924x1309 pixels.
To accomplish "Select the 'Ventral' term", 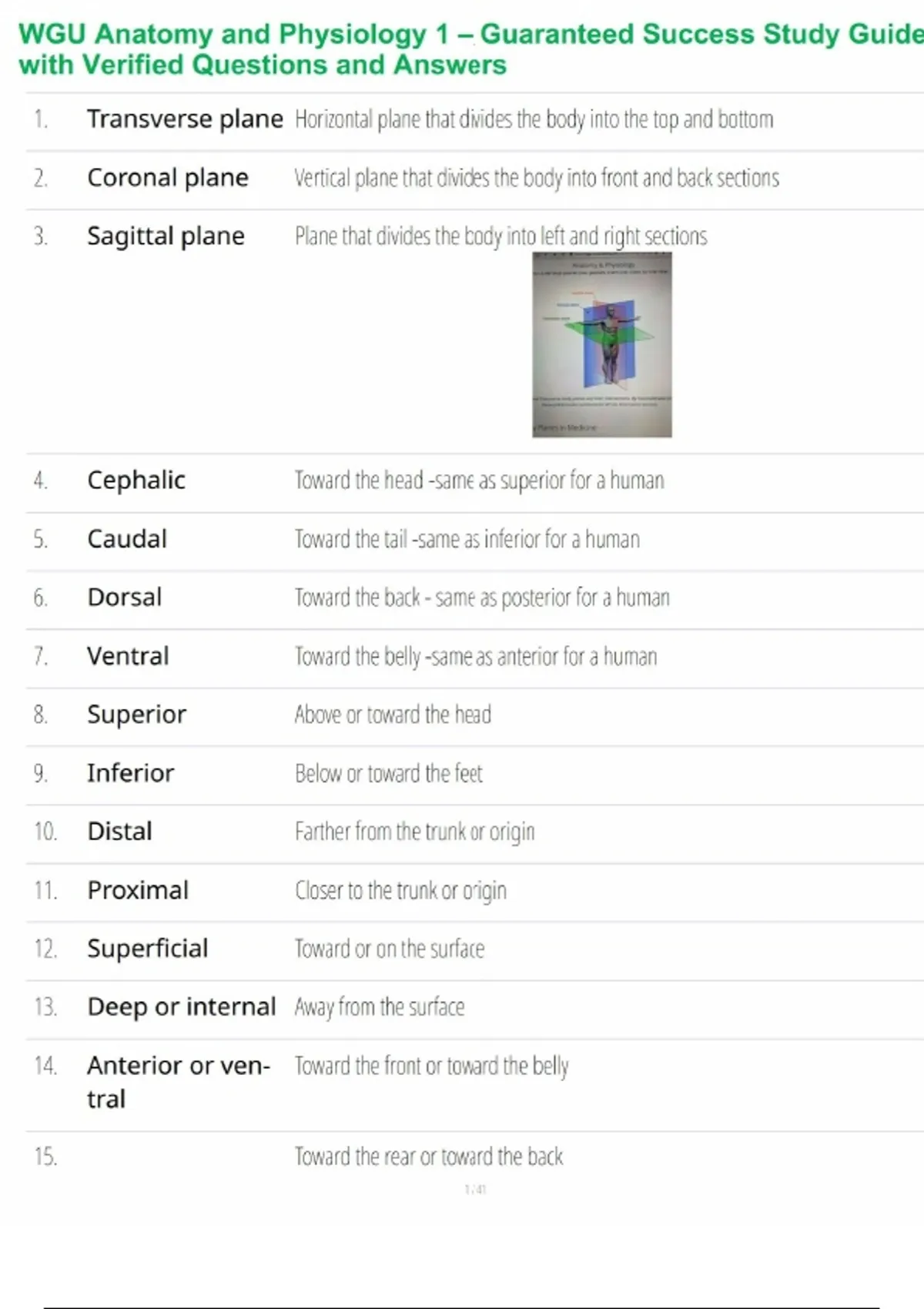I will (x=128, y=656).
